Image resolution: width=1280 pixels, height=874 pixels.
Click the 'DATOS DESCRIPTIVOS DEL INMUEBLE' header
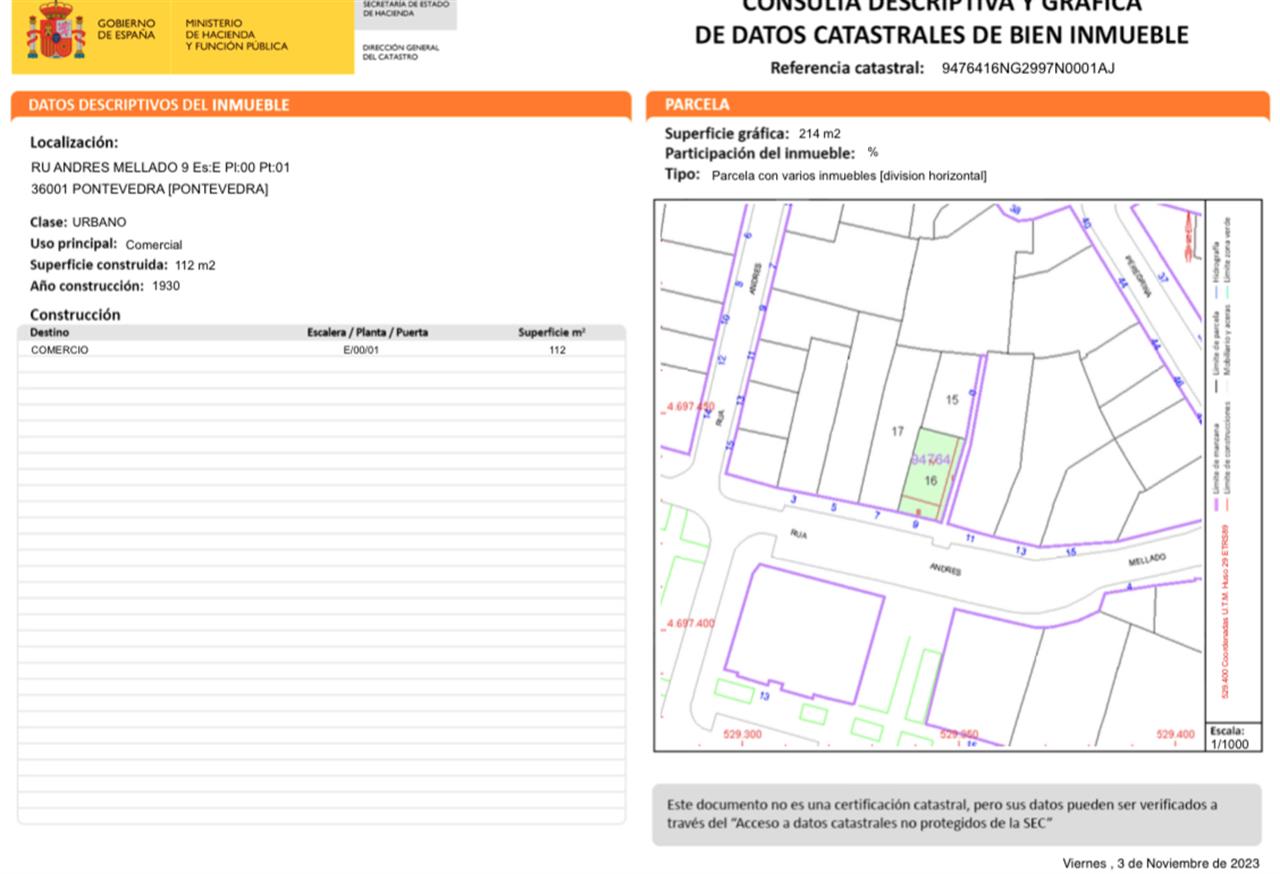[x=158, y=104]
